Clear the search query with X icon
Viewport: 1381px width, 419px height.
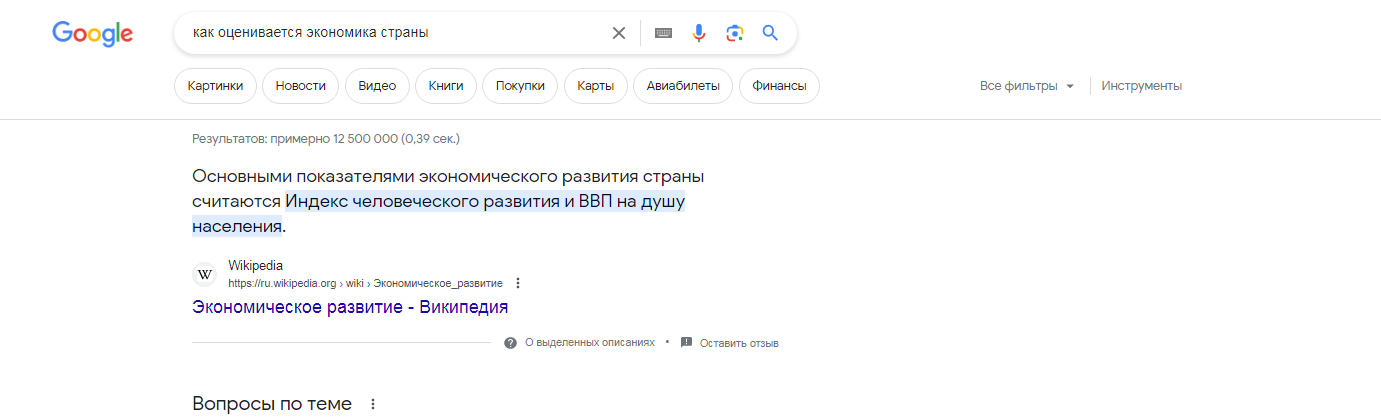click(x=619, y=33)
